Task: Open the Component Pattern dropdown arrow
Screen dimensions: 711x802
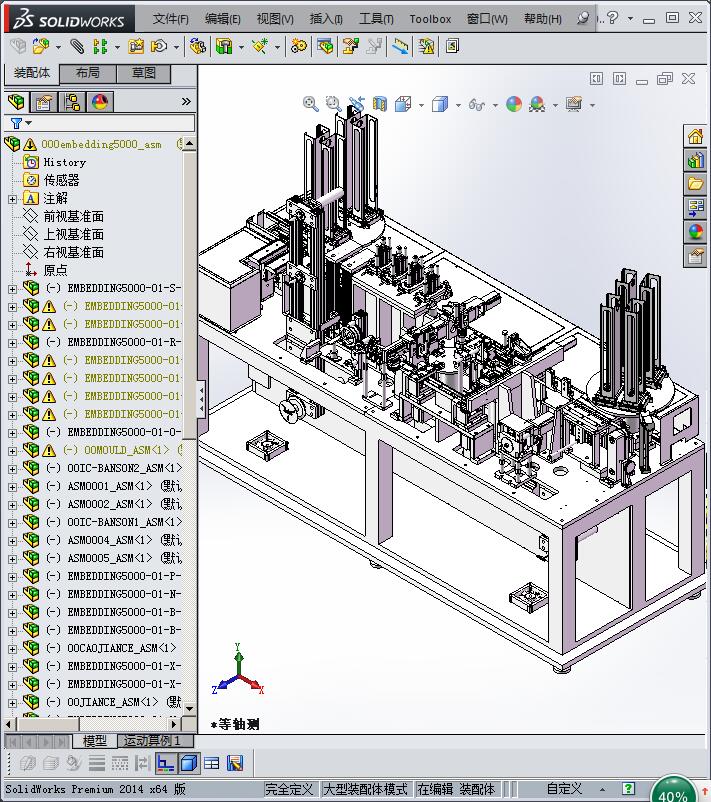Action: pyautogui.click(x=117, y=48)
